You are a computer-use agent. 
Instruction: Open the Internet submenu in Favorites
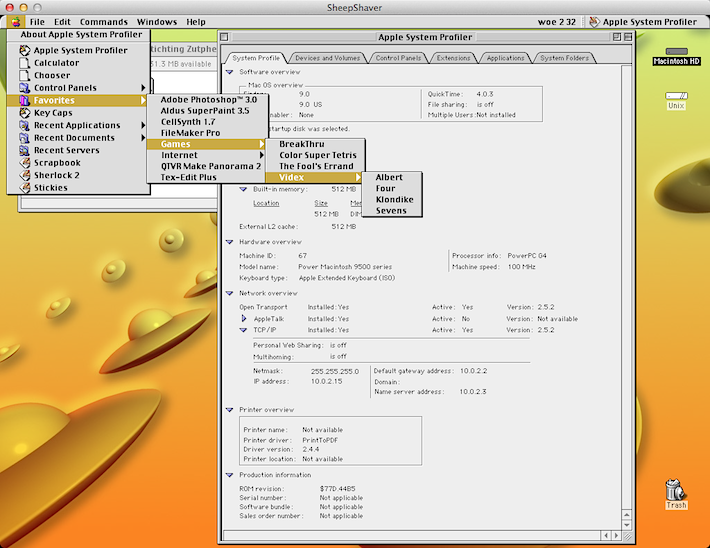(208, 155)
